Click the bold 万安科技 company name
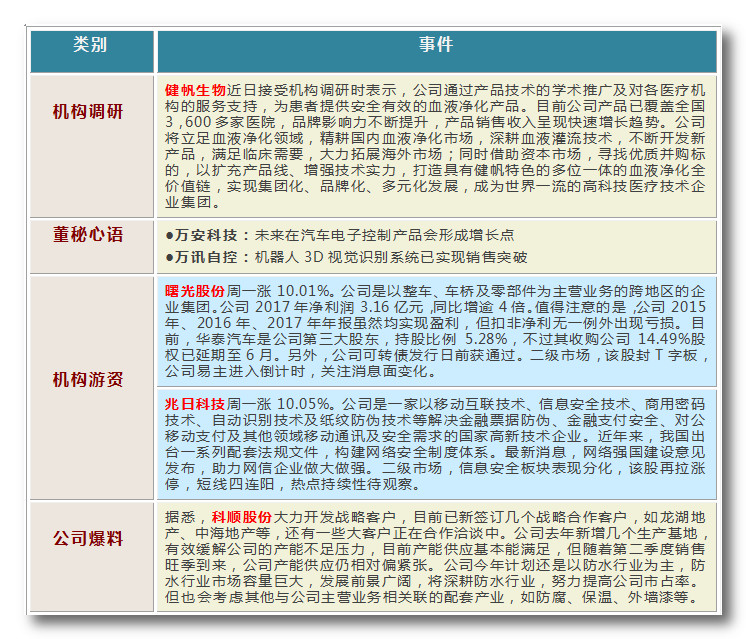 click(x=207, y=235)
